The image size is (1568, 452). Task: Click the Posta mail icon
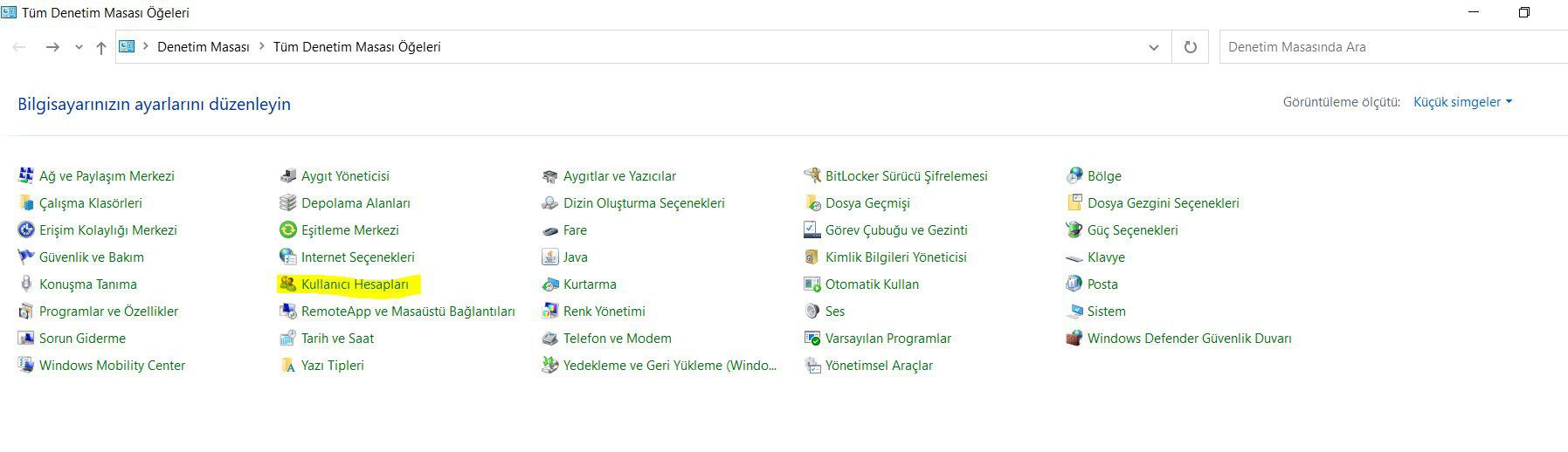point(1074,284)
